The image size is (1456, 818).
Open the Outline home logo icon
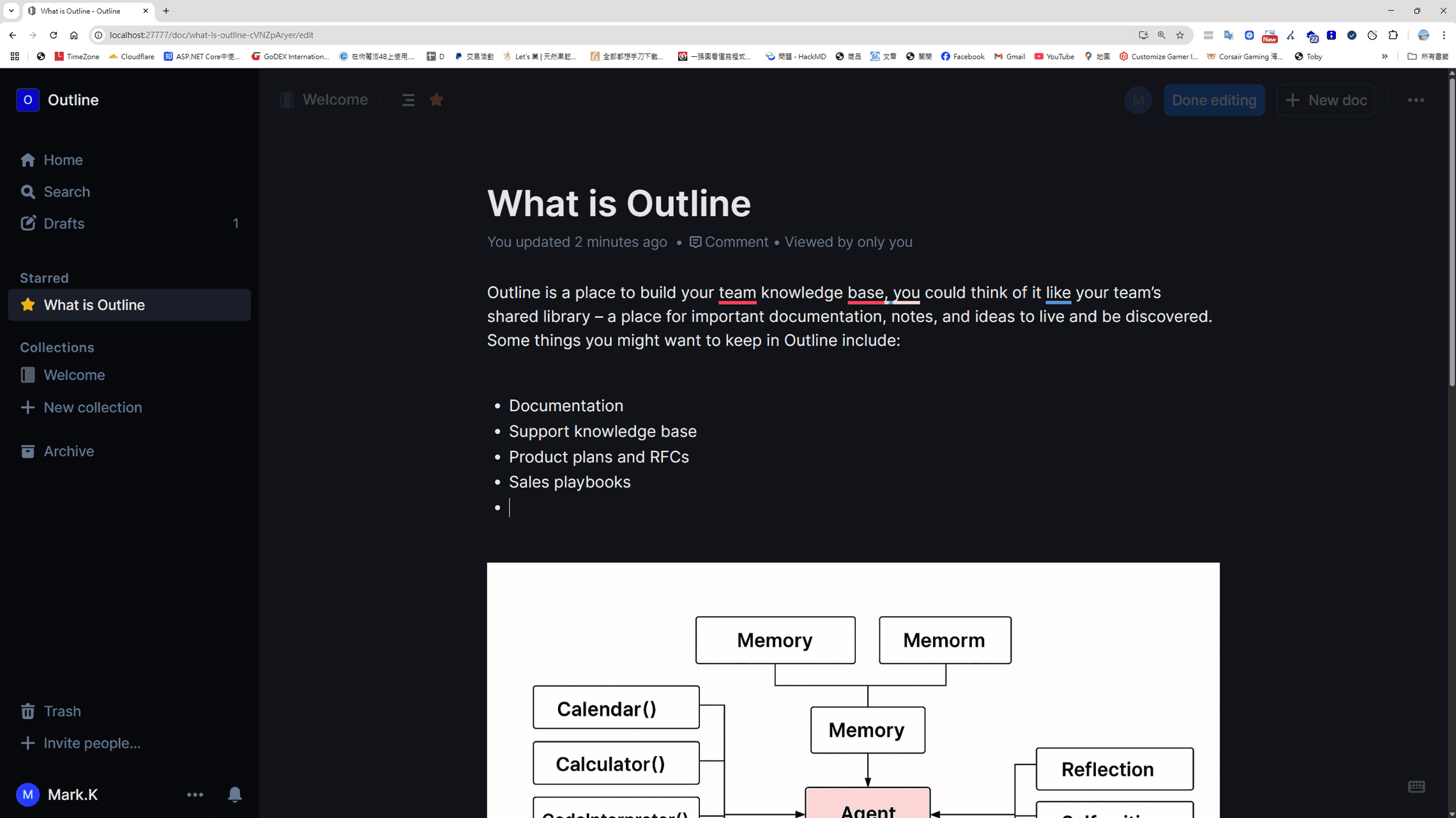click(x=27, y=100)
